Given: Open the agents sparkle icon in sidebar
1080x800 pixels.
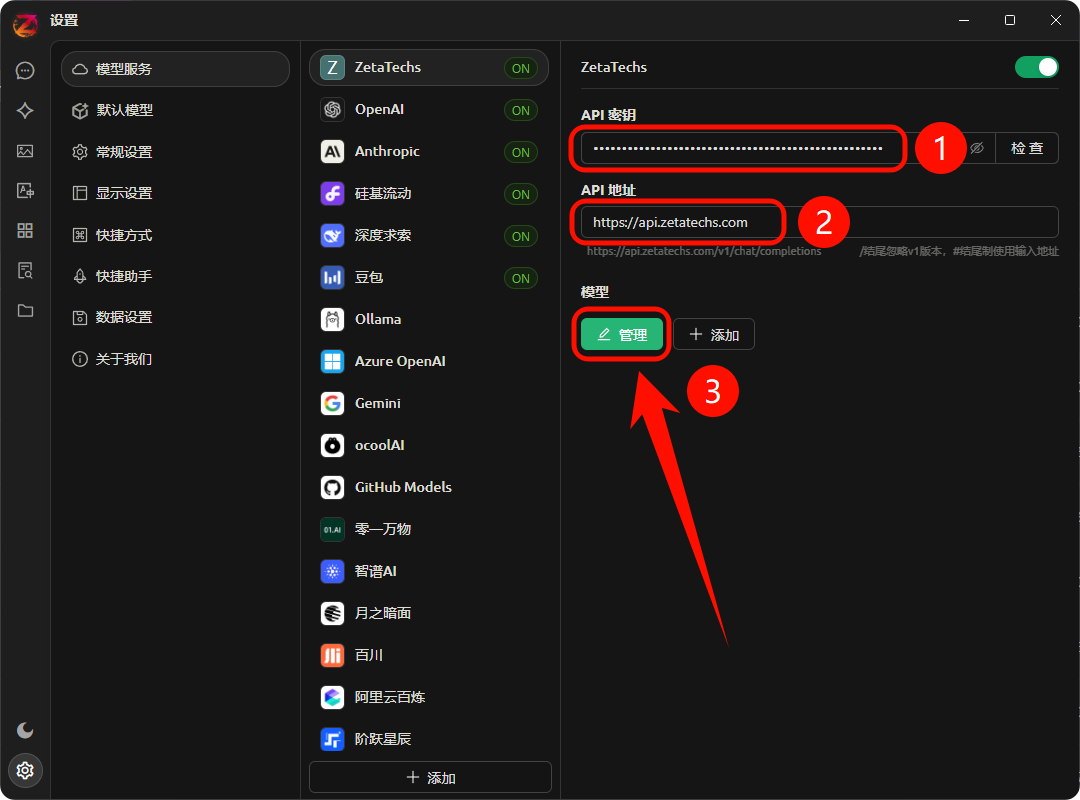Looking at the screenshot, I should [25, 111].
